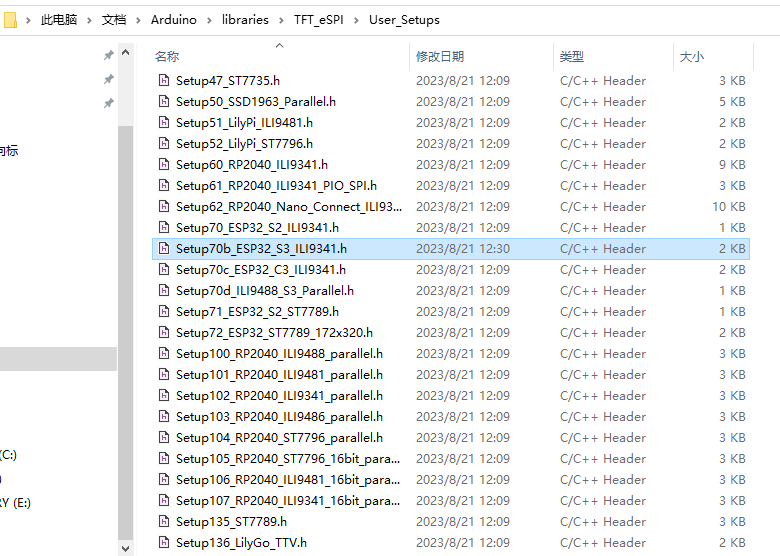Screen dimensions: 780x556
Task: Click the Setup136_LilyGo_TTV.h file icon
Action: [164, 543]
